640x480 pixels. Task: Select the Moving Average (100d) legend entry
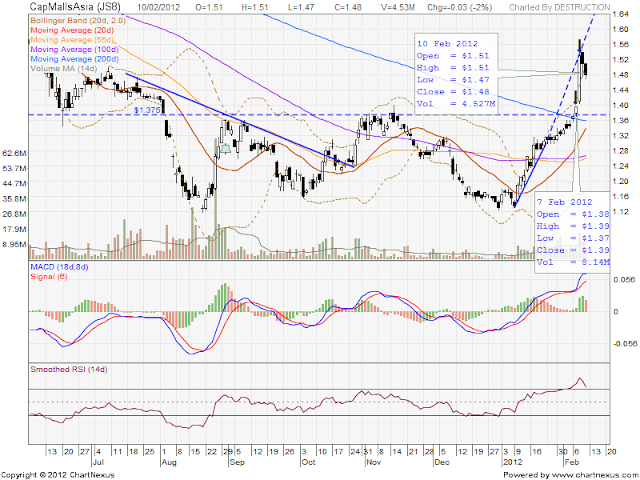click(x=74, y=49)
